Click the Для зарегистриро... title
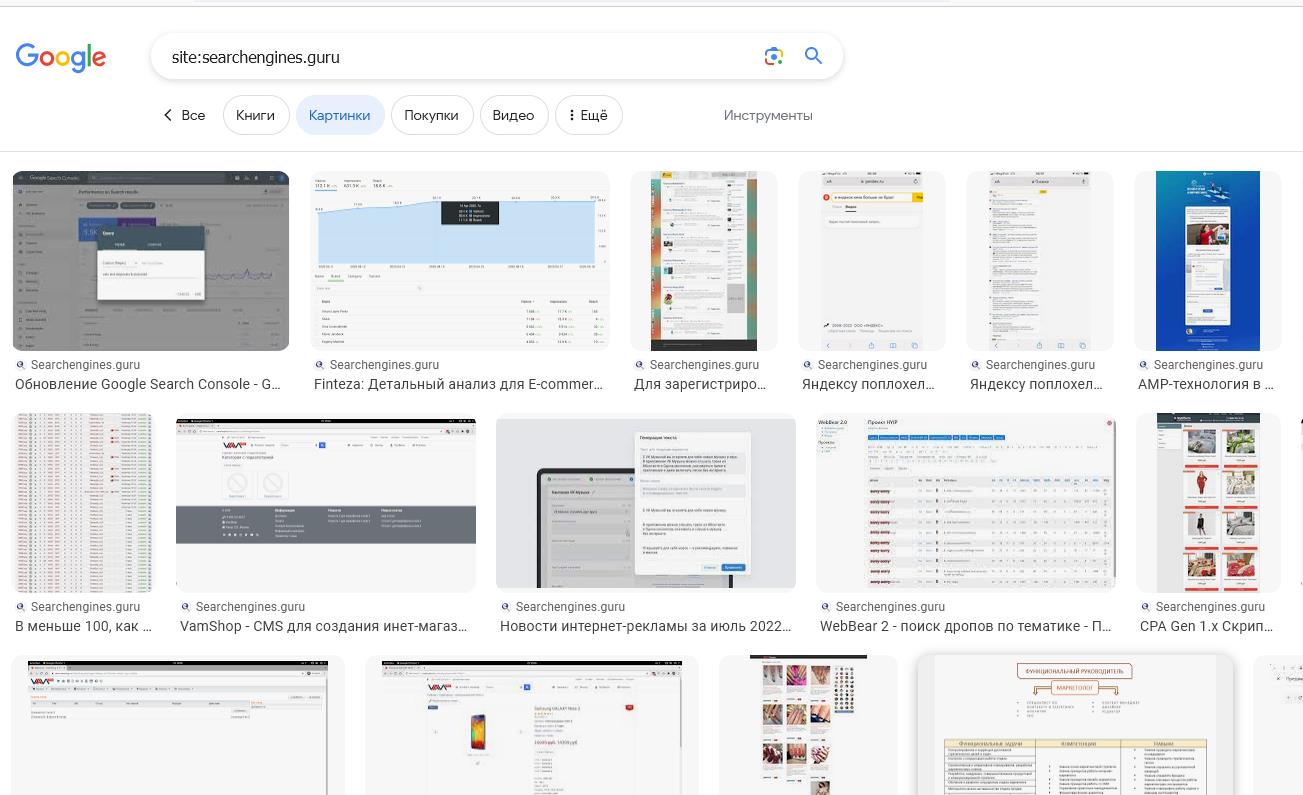Viewport: 1303px width, 795px height. tap(700, 384)
